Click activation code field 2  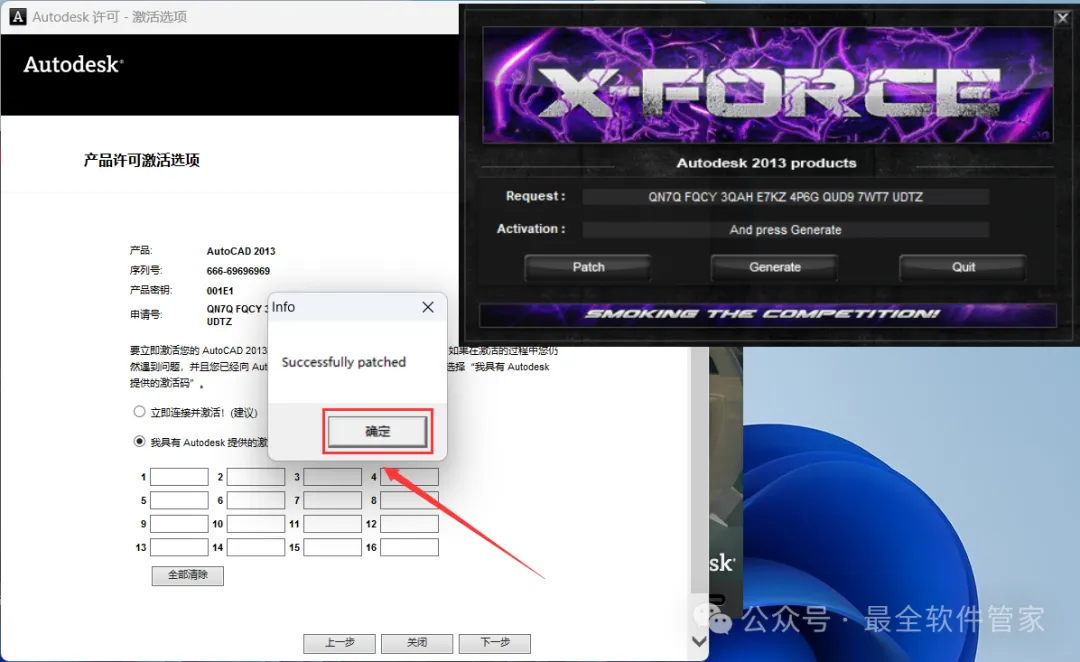[256, 477]
